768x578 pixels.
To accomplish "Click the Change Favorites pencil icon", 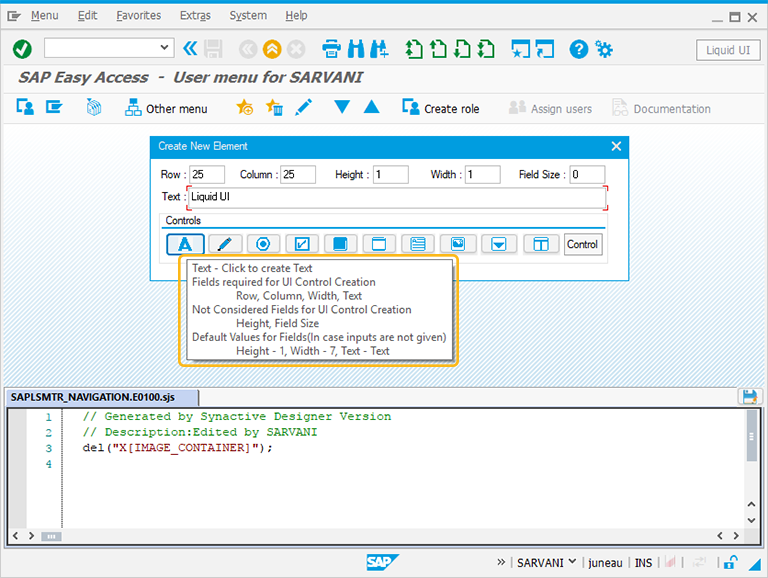I will [304, 107].
